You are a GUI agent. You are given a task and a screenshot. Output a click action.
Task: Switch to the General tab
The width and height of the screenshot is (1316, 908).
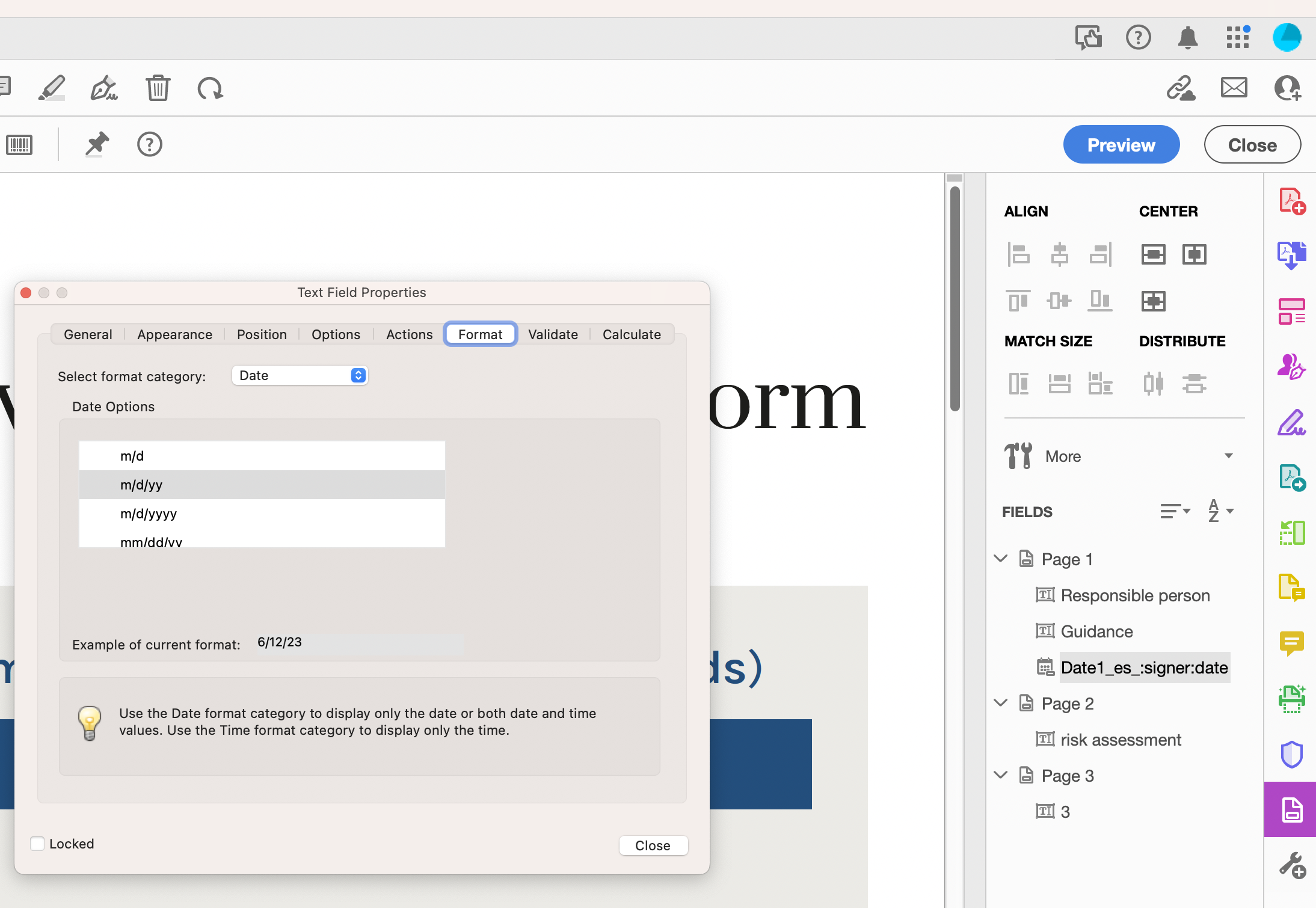coord(88,333)
